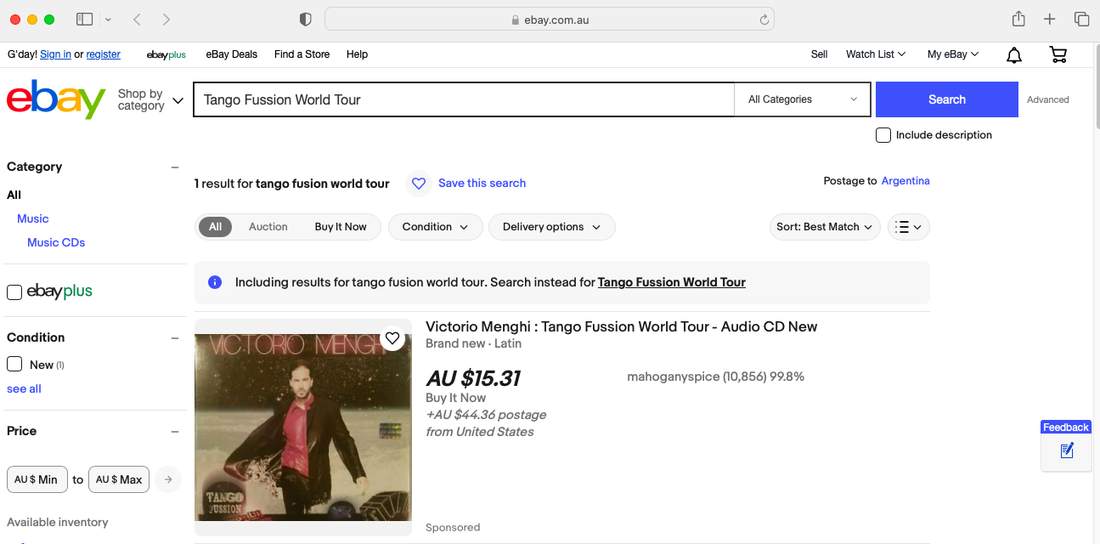The width and height of the screenshot is (1100, 544).
Task: Select the All listings tab
Action: pyautogui.click(x=215, y=227)
